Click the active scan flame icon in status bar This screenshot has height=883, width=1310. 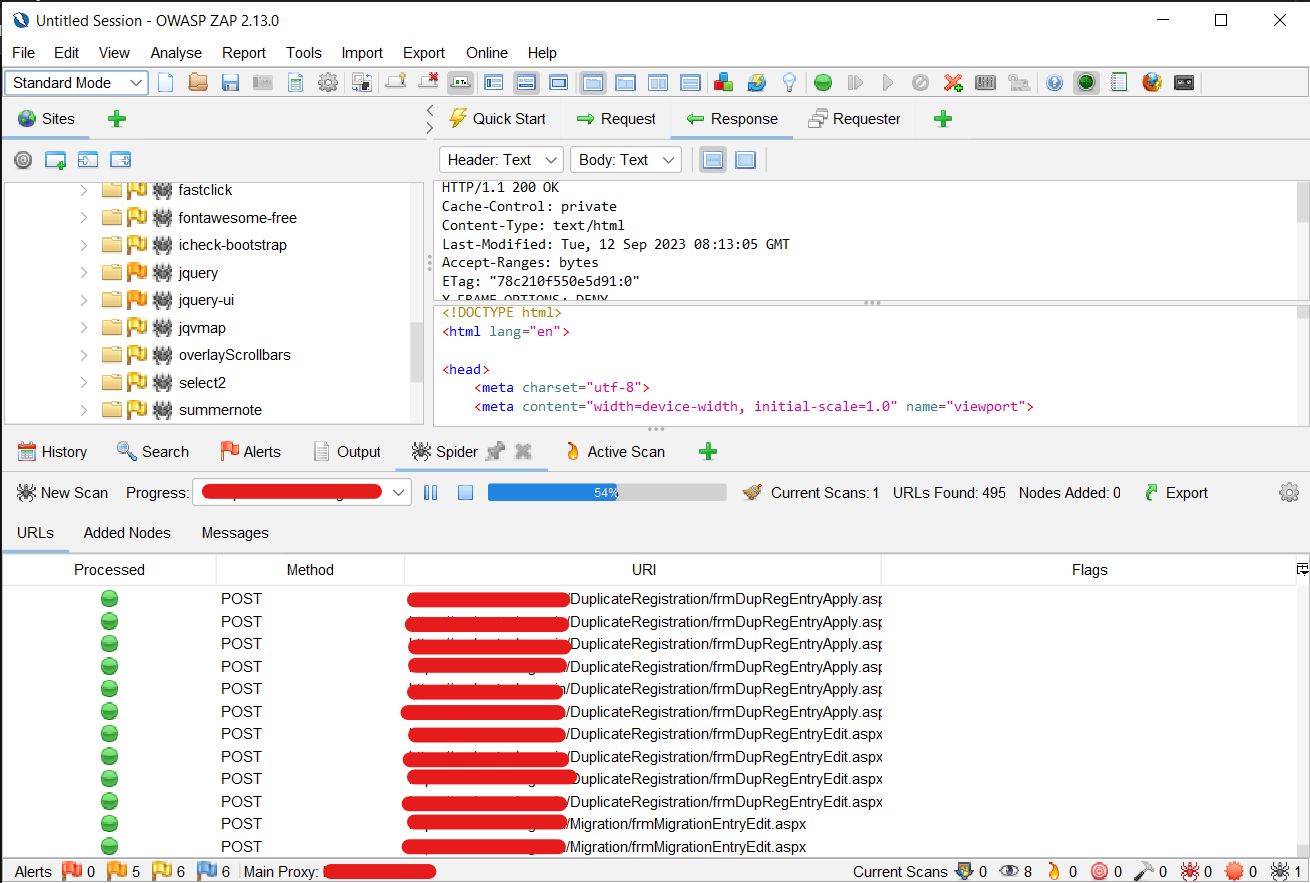click(1053, 872)
